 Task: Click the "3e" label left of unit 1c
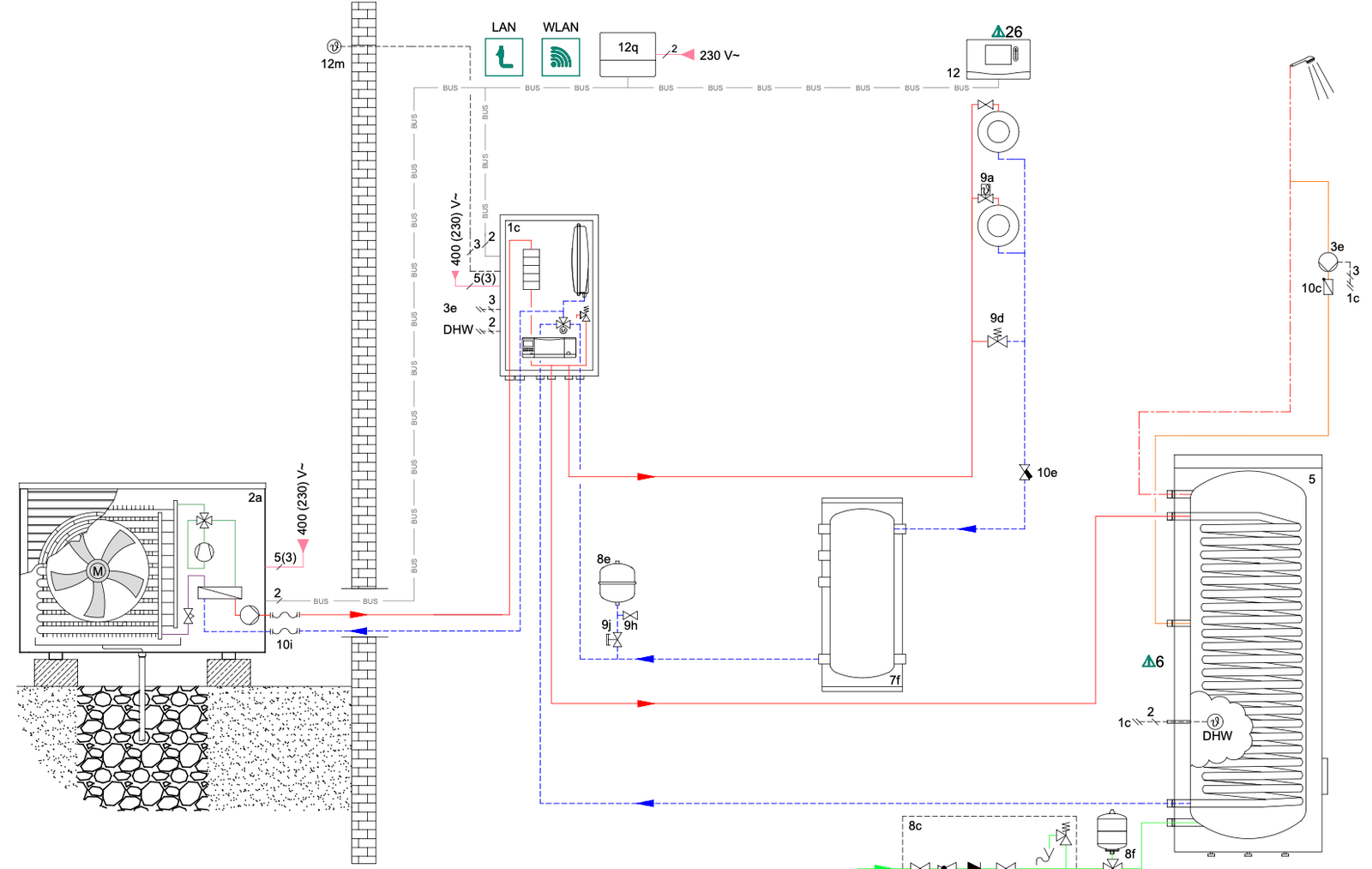(450, 308)
